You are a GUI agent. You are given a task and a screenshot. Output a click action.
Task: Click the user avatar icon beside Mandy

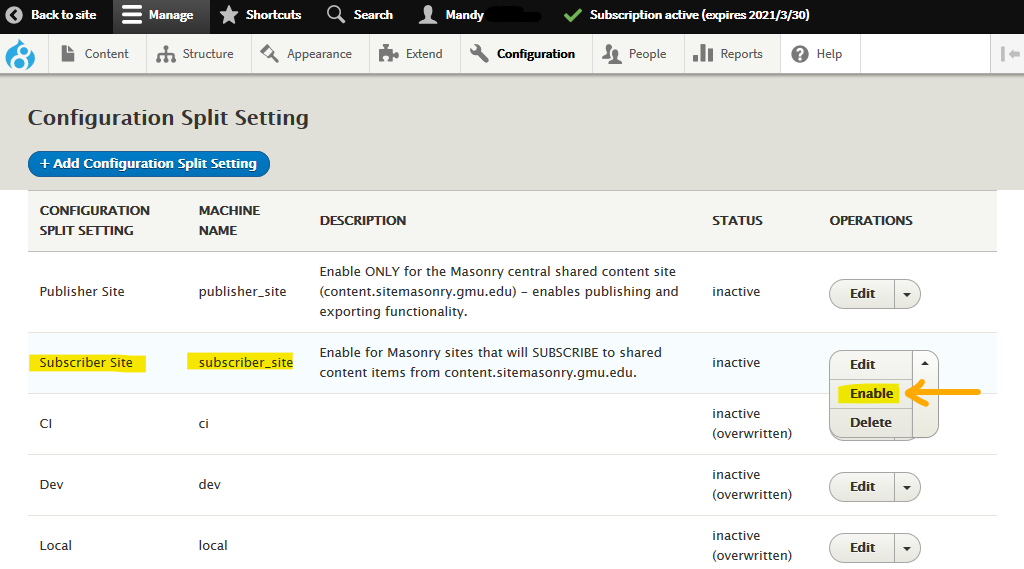(x=428, y=14)
